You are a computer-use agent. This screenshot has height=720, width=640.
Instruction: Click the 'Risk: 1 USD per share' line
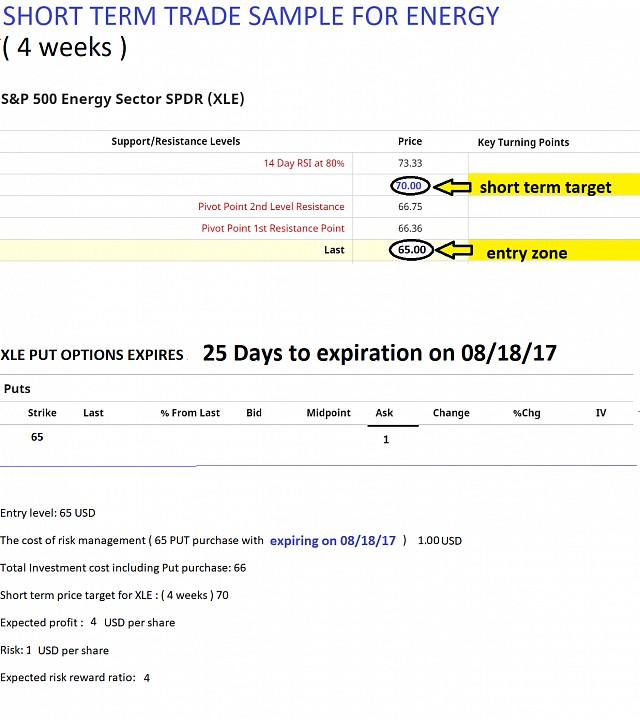[55, 650]
